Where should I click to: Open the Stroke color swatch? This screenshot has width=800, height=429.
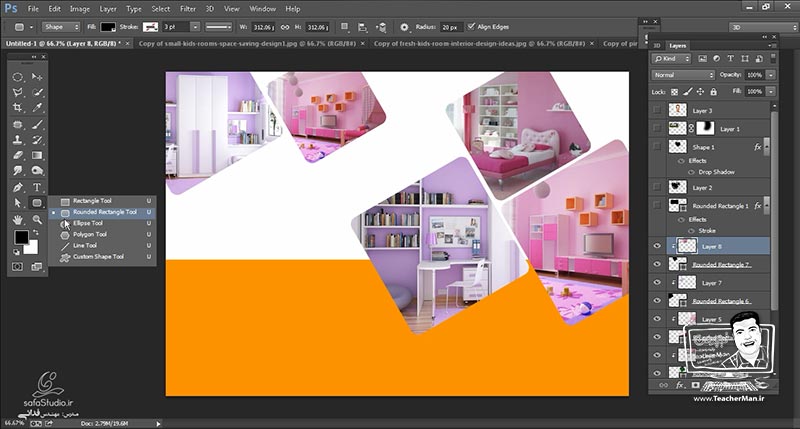150,27
